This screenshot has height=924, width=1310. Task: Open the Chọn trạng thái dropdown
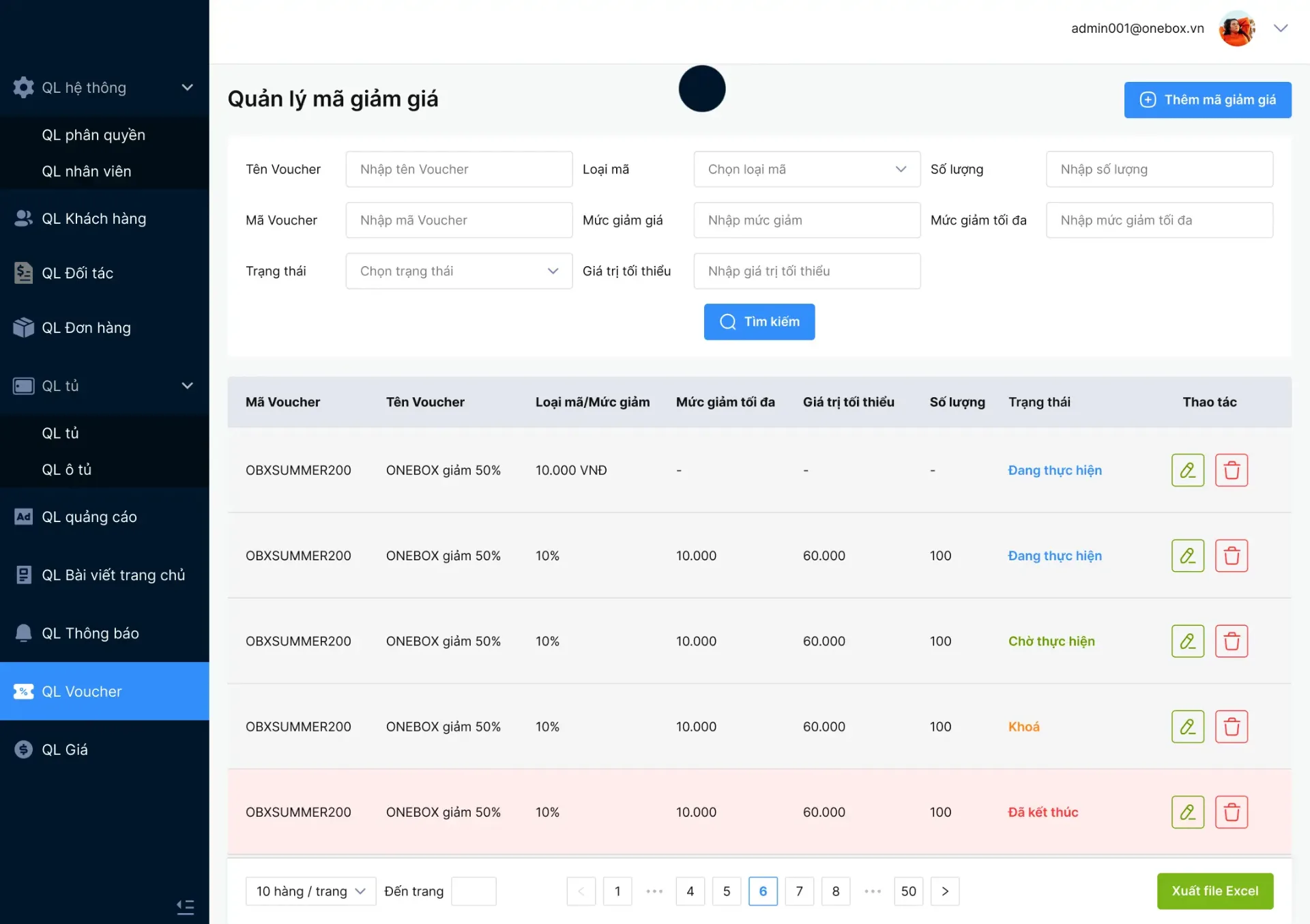pyautogui.click(x=458, y=271)
